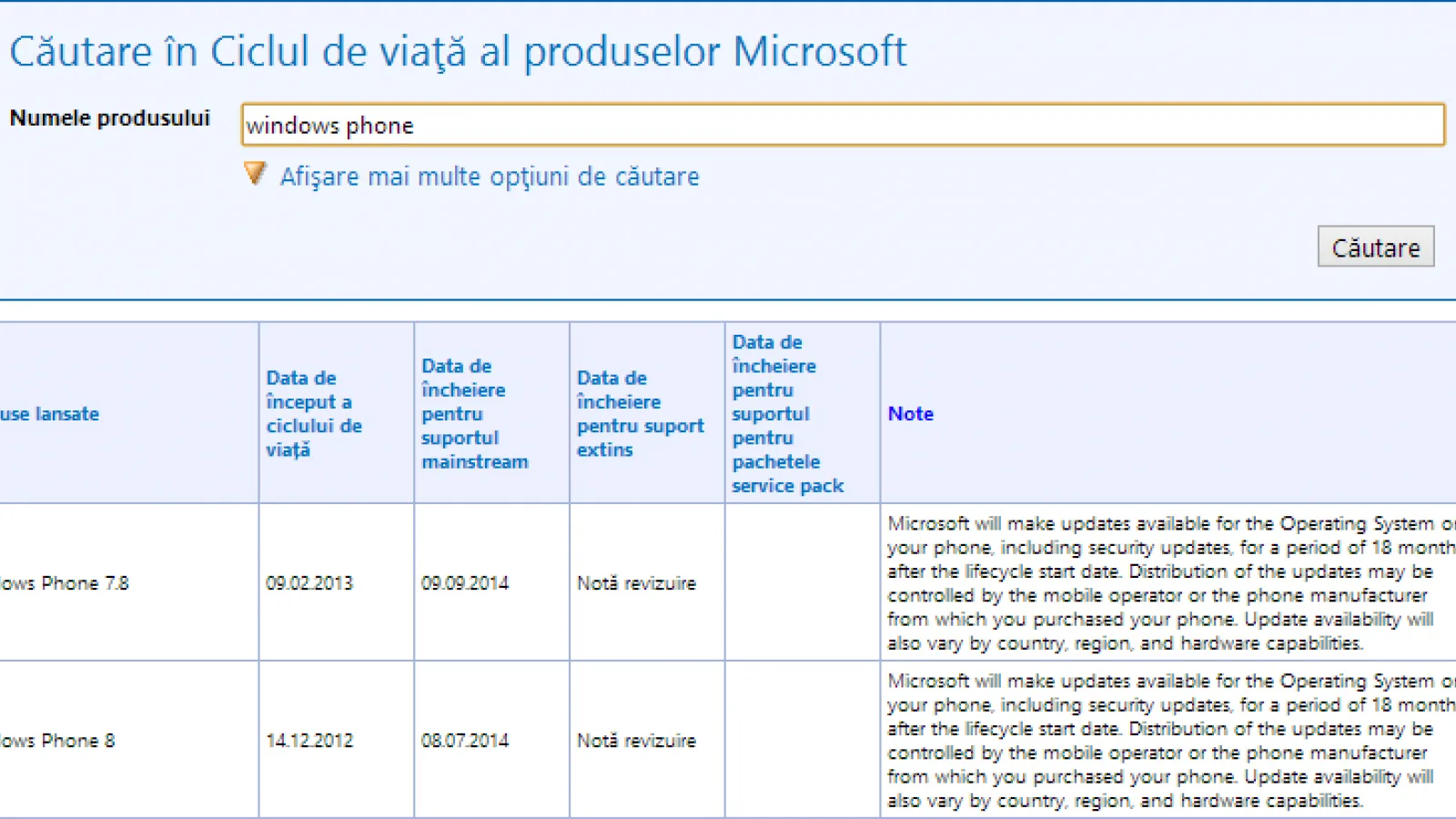The height and width of the screenshot is (819, 1456).
Task: Open 'Afișare mai multe opțiuni de căutare' link
Action: coord(490,177)
